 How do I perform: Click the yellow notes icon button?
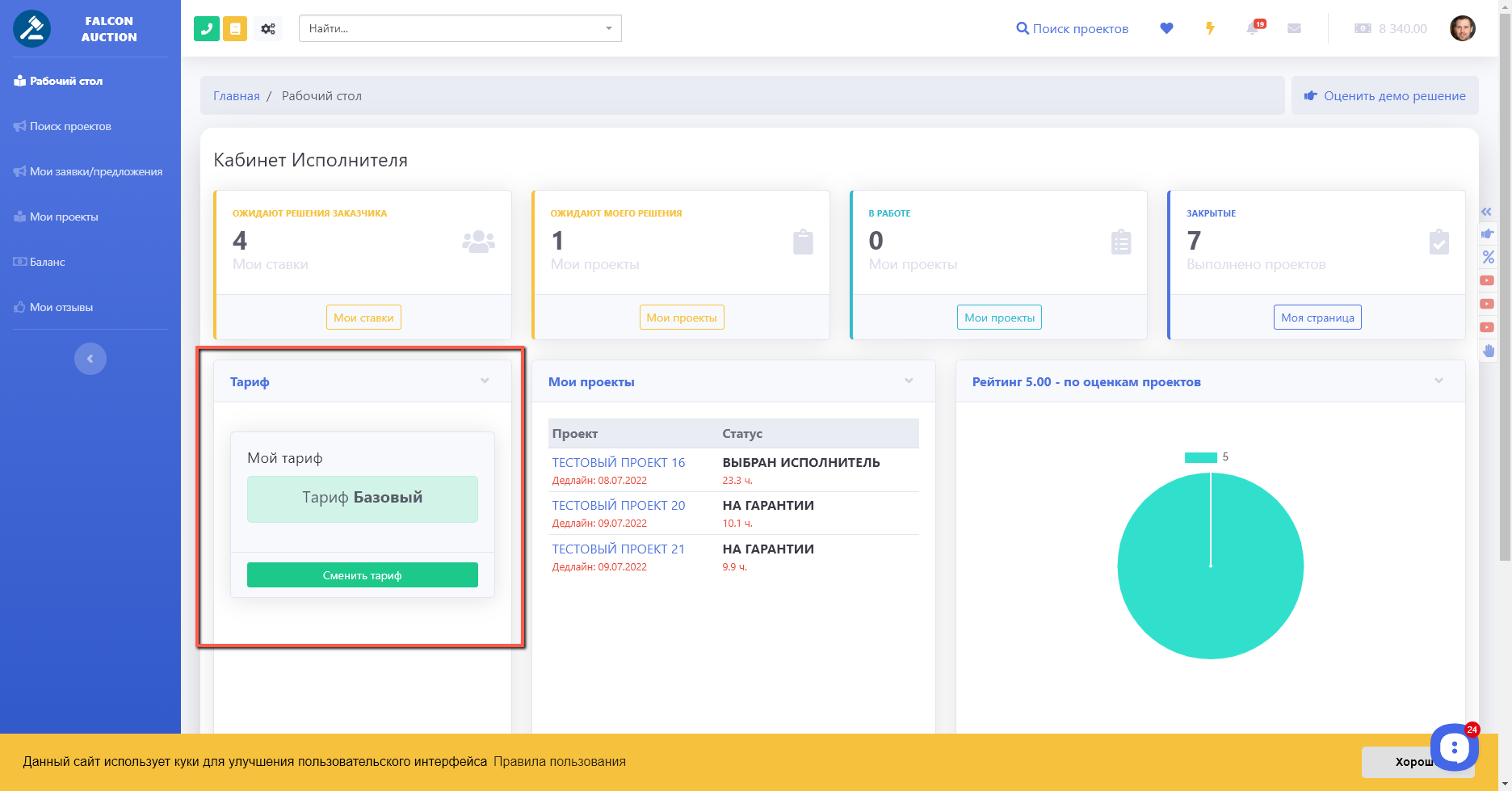pyautogui.click(x=235, y=28)
